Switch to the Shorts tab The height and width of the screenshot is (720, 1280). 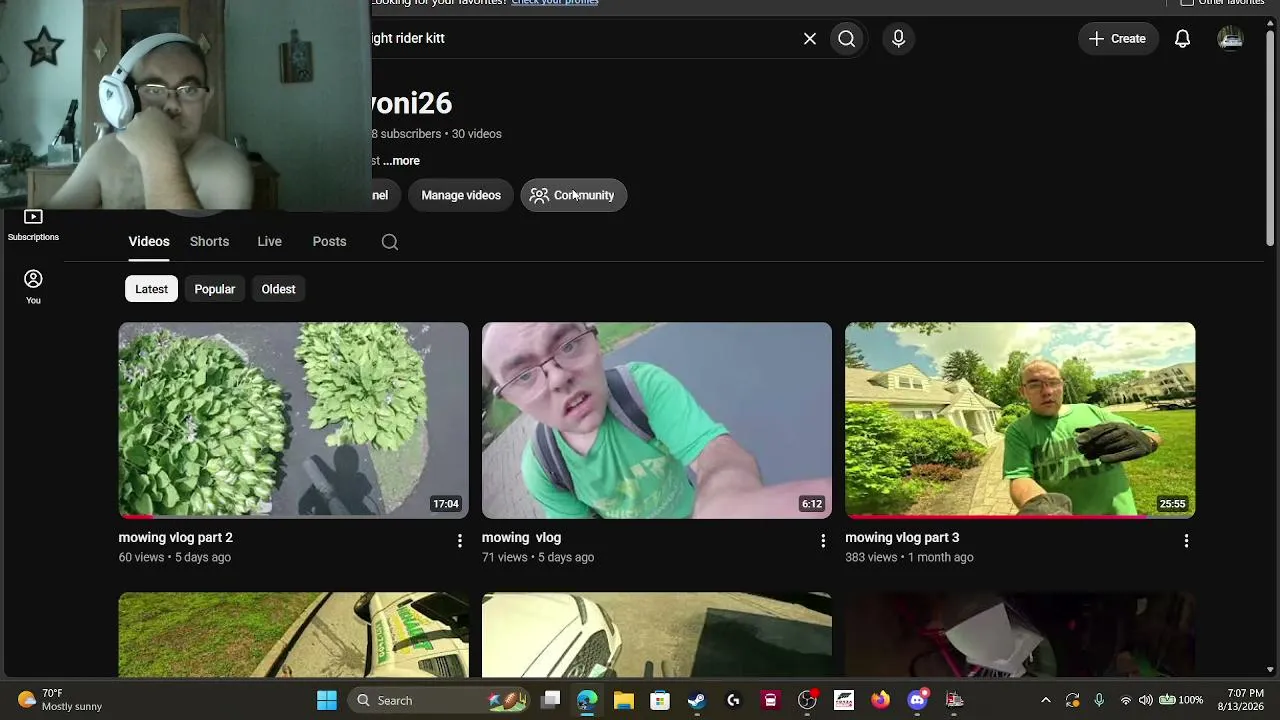(x=209, y=242)
